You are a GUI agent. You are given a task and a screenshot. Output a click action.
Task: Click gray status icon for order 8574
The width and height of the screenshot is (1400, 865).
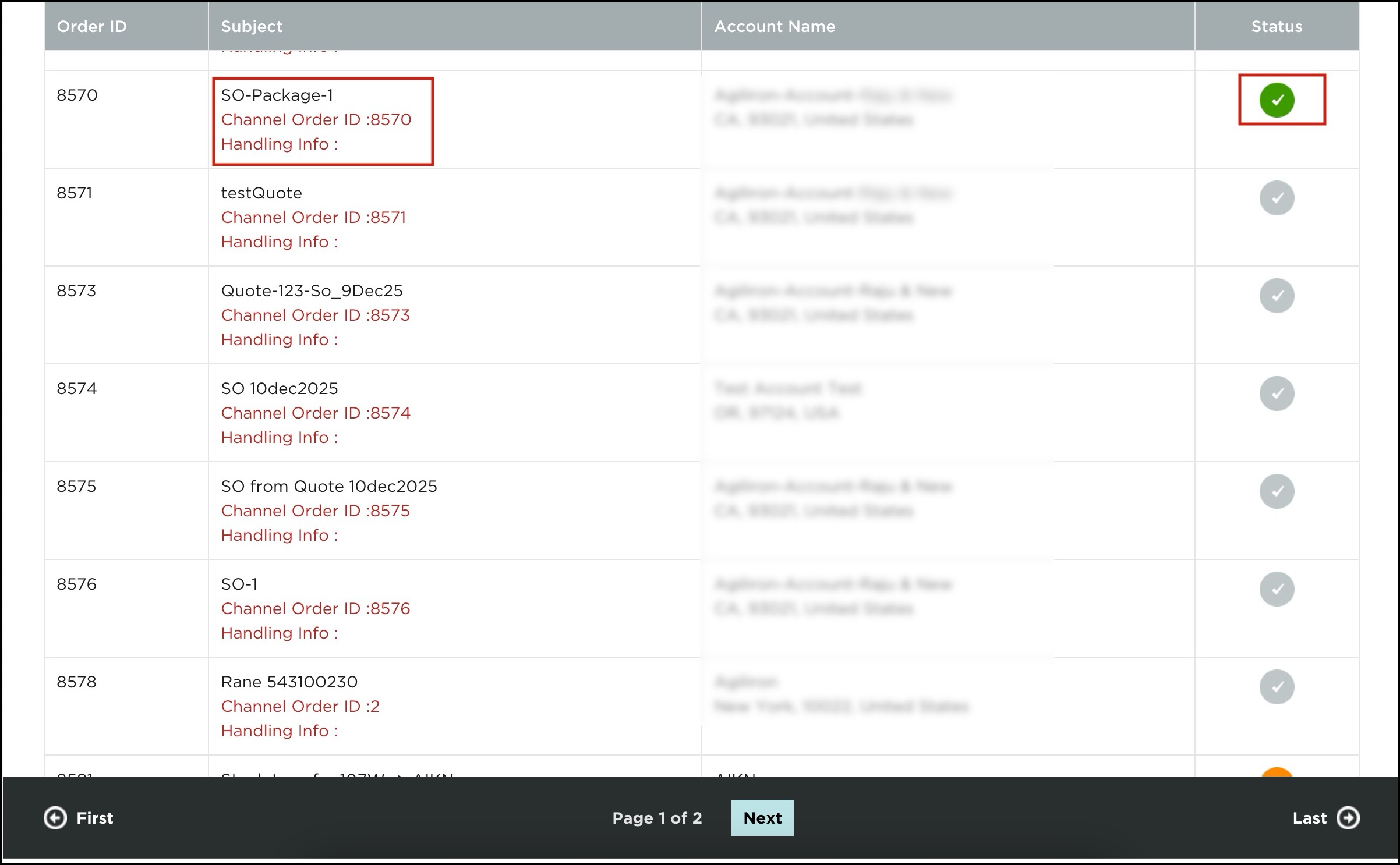[x=1277, y=393]
